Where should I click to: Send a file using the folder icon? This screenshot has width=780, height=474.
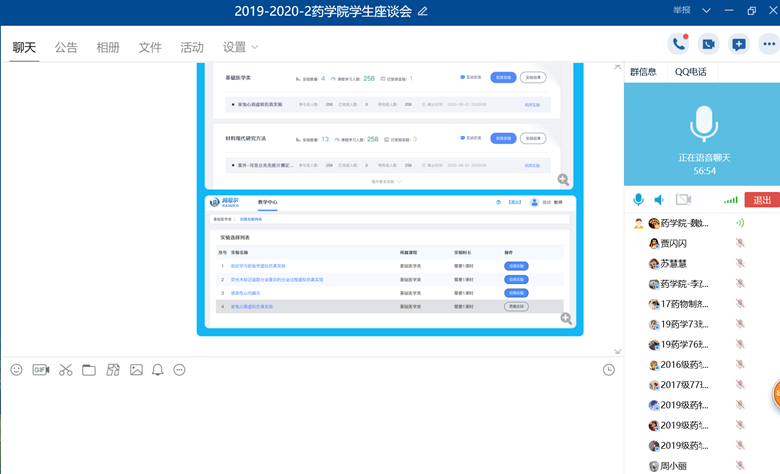pyautogui.click(x=89, y=370)
